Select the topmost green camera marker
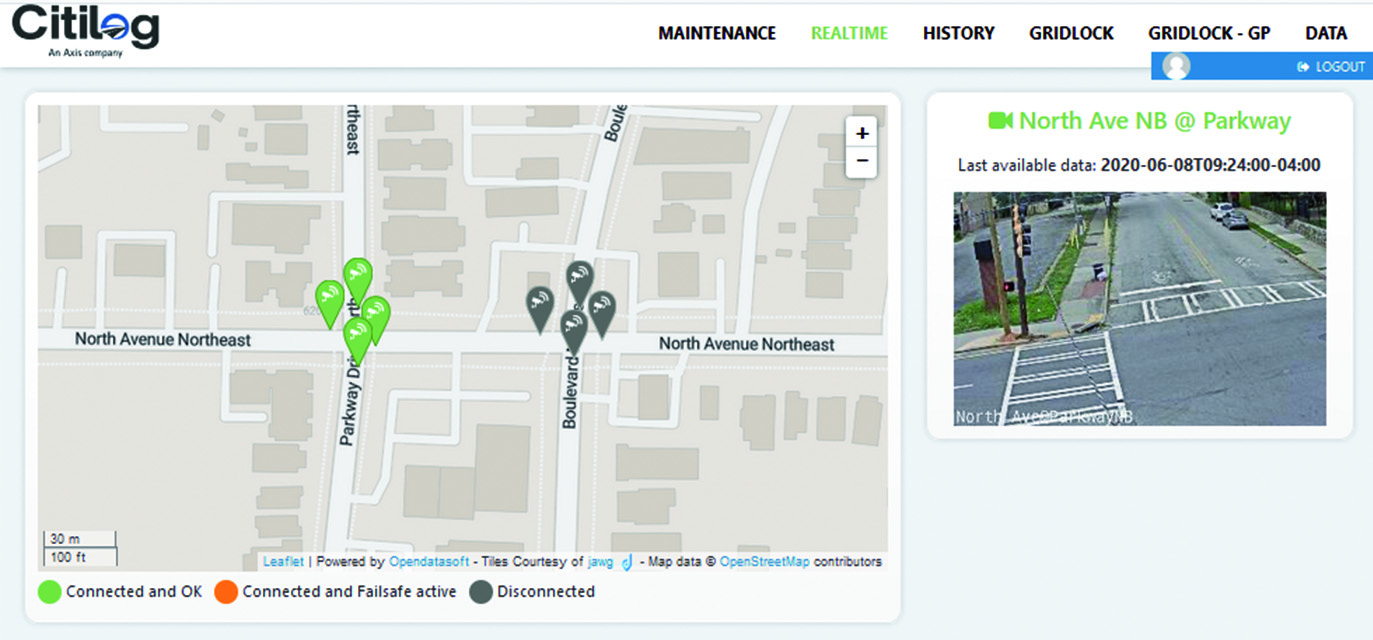Viewport: 1373px width, 640px height. 357,275
